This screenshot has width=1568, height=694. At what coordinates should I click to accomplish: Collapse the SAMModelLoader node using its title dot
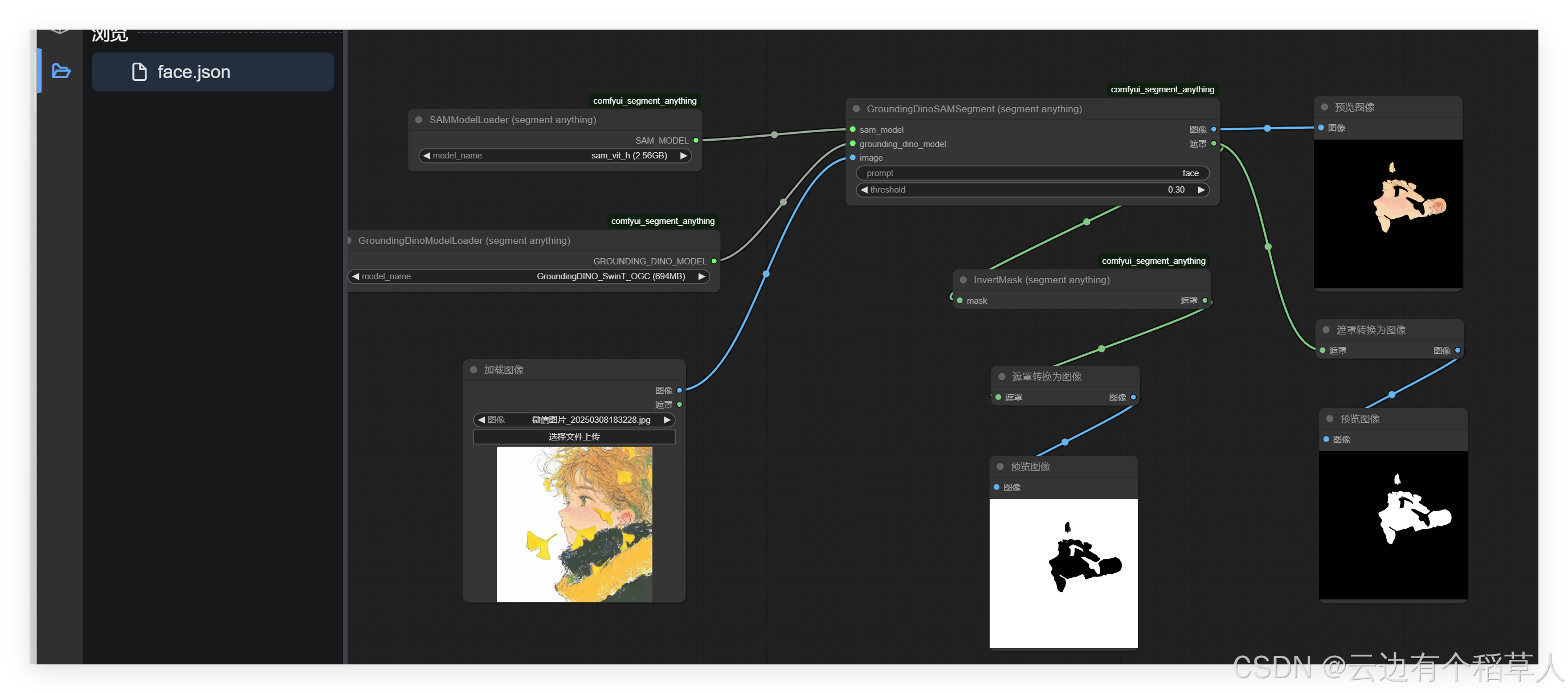(x=419, y=120)
